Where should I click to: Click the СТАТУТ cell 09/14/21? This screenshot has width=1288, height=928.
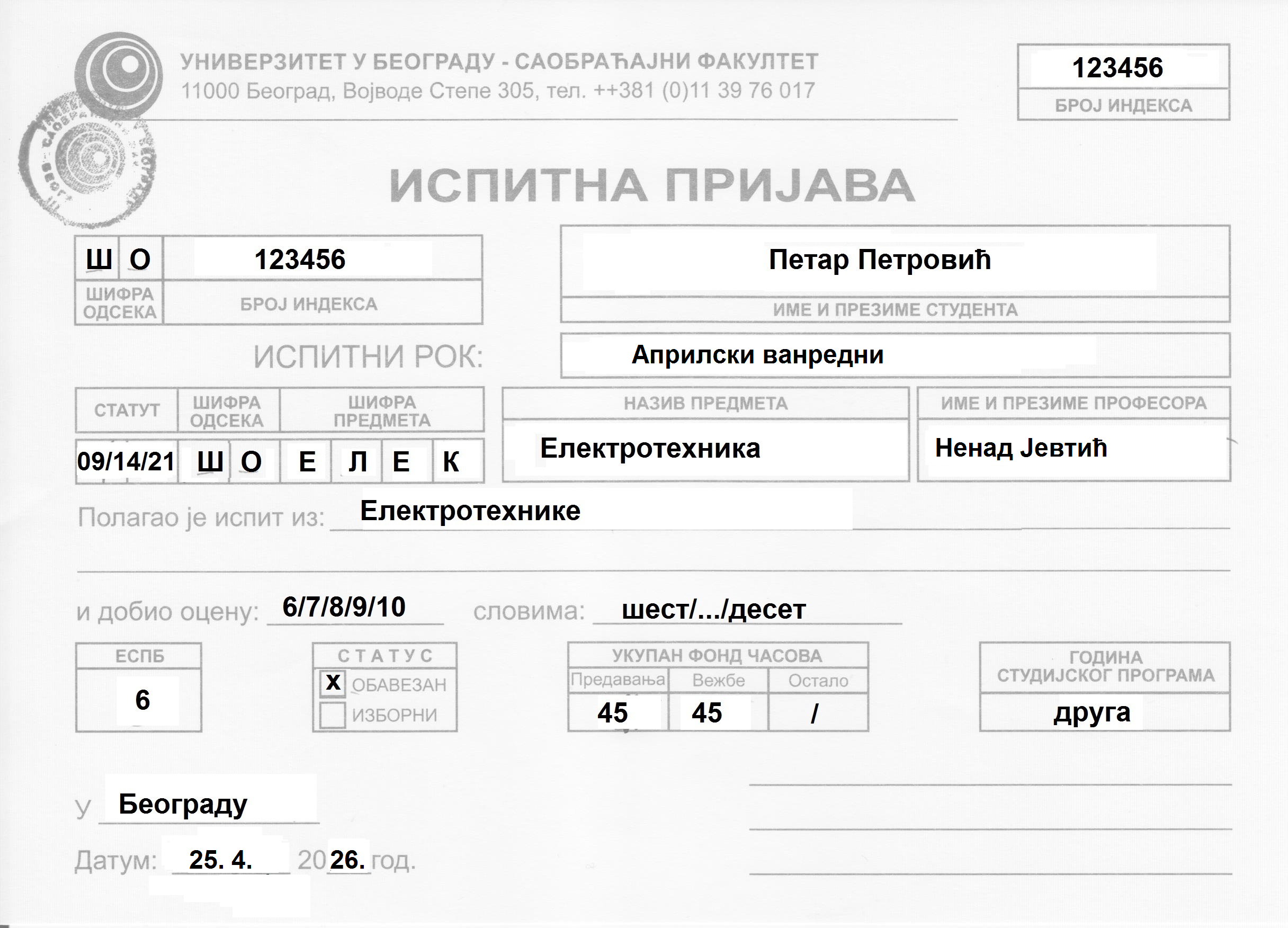coord(126,461)
